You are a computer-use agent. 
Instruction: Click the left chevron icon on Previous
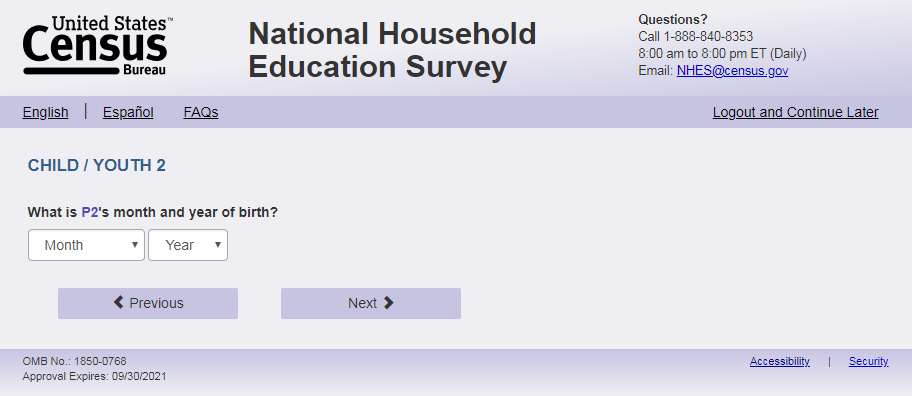pos(119,302)
